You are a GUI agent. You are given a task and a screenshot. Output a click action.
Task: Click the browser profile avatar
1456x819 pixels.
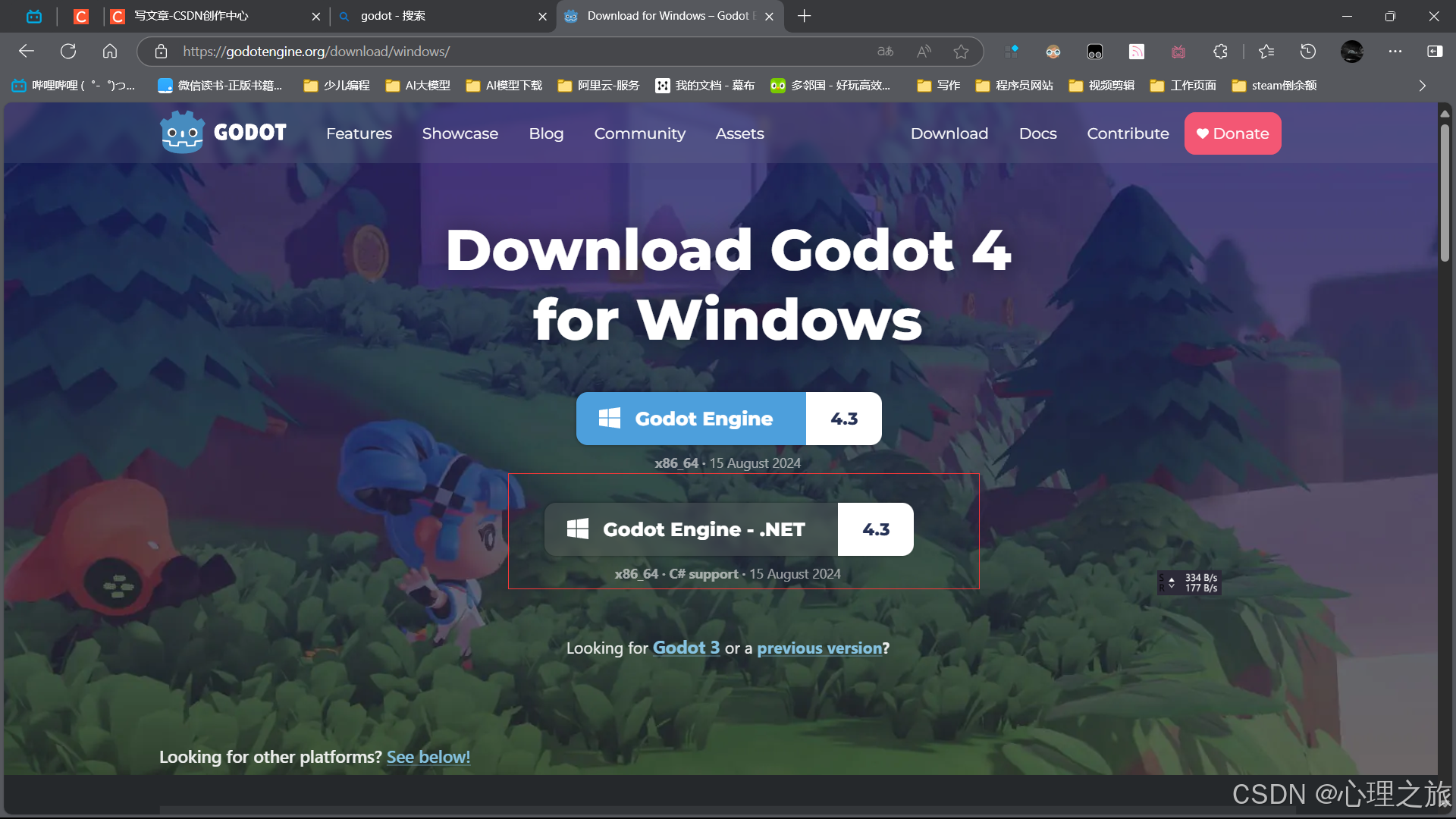click(1351, 51)
